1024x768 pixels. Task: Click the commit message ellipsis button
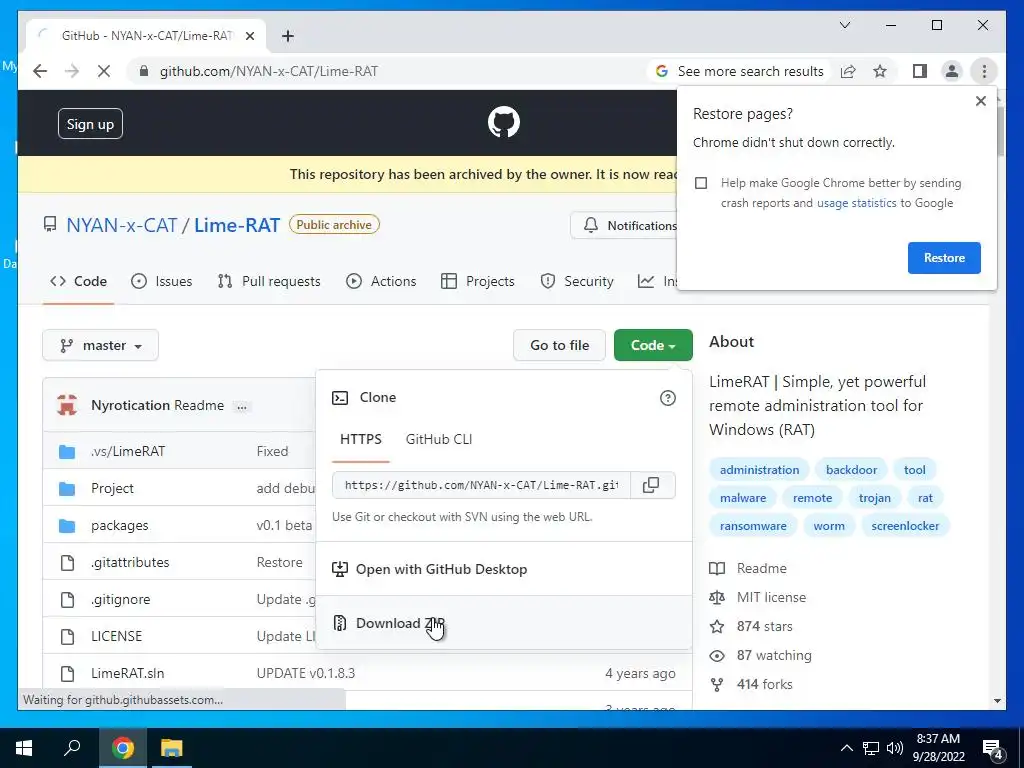point(242,406)
